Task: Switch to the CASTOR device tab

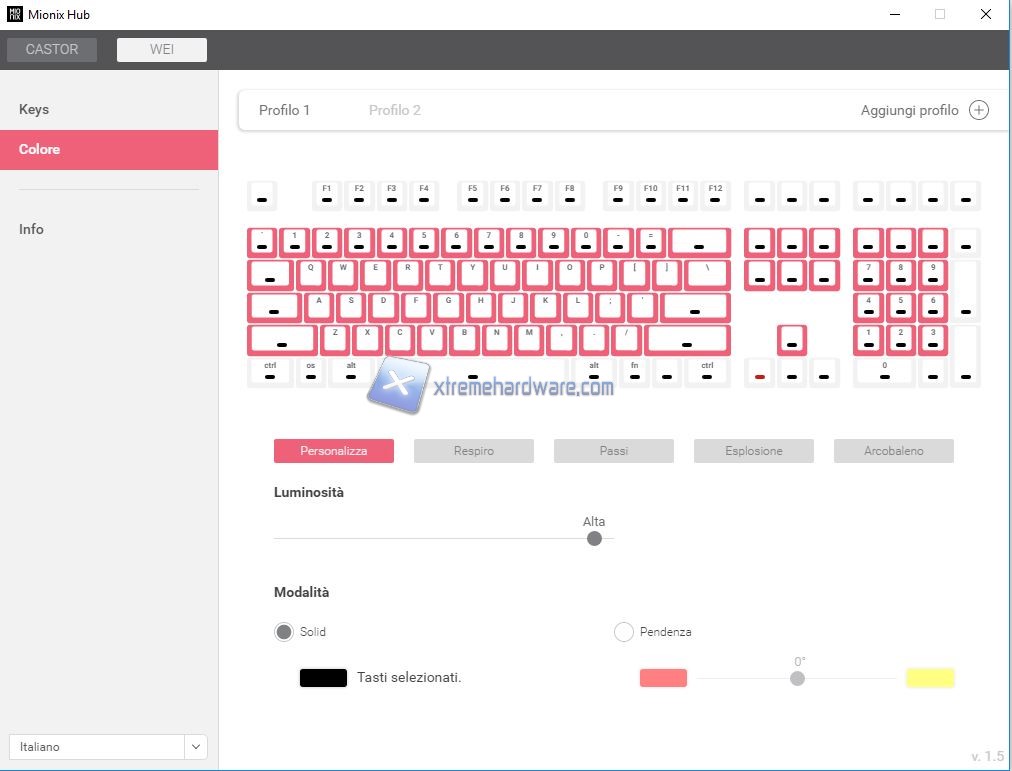Action: 52,50
